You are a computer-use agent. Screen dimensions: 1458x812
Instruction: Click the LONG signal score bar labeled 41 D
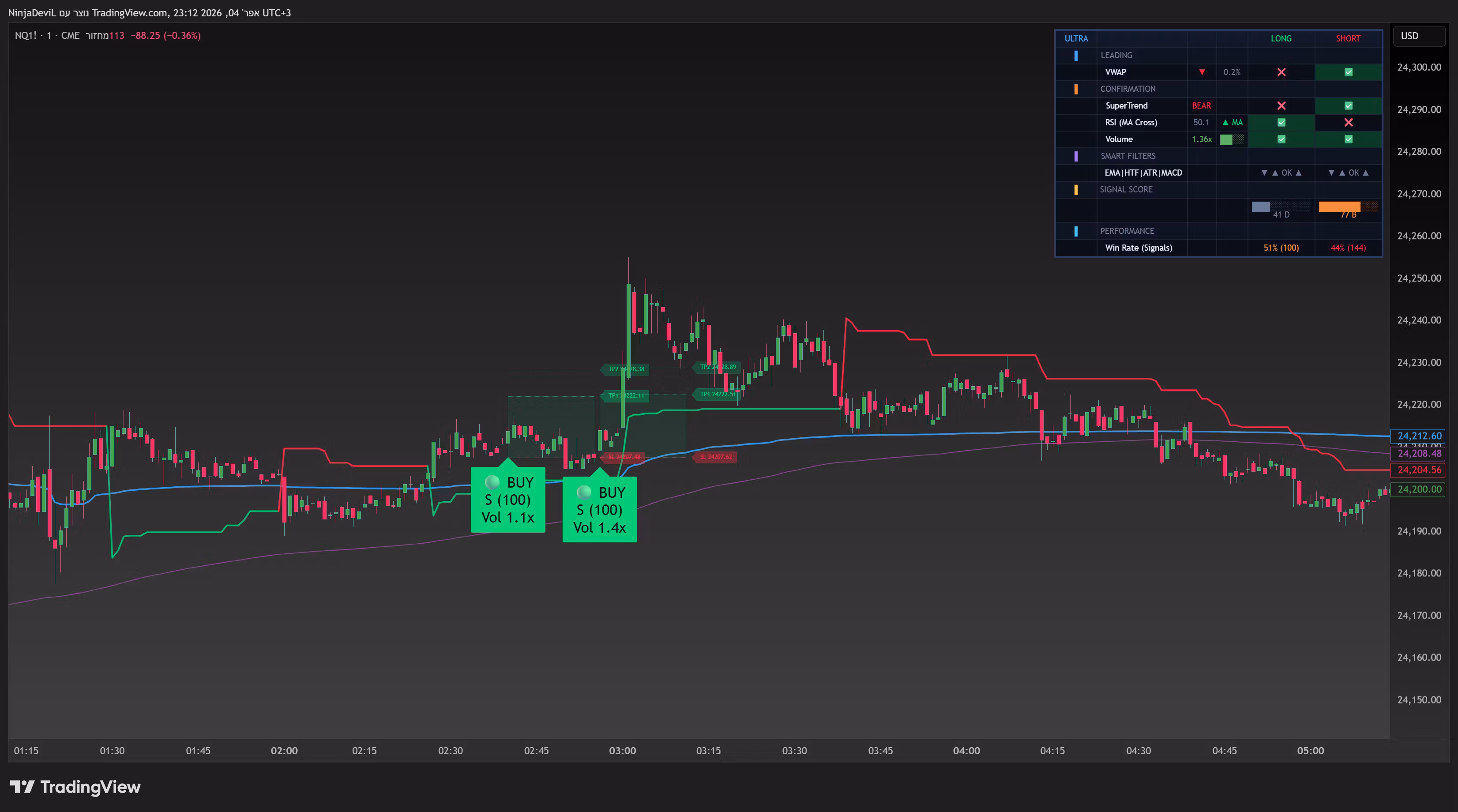click(x=1281, y=207)
